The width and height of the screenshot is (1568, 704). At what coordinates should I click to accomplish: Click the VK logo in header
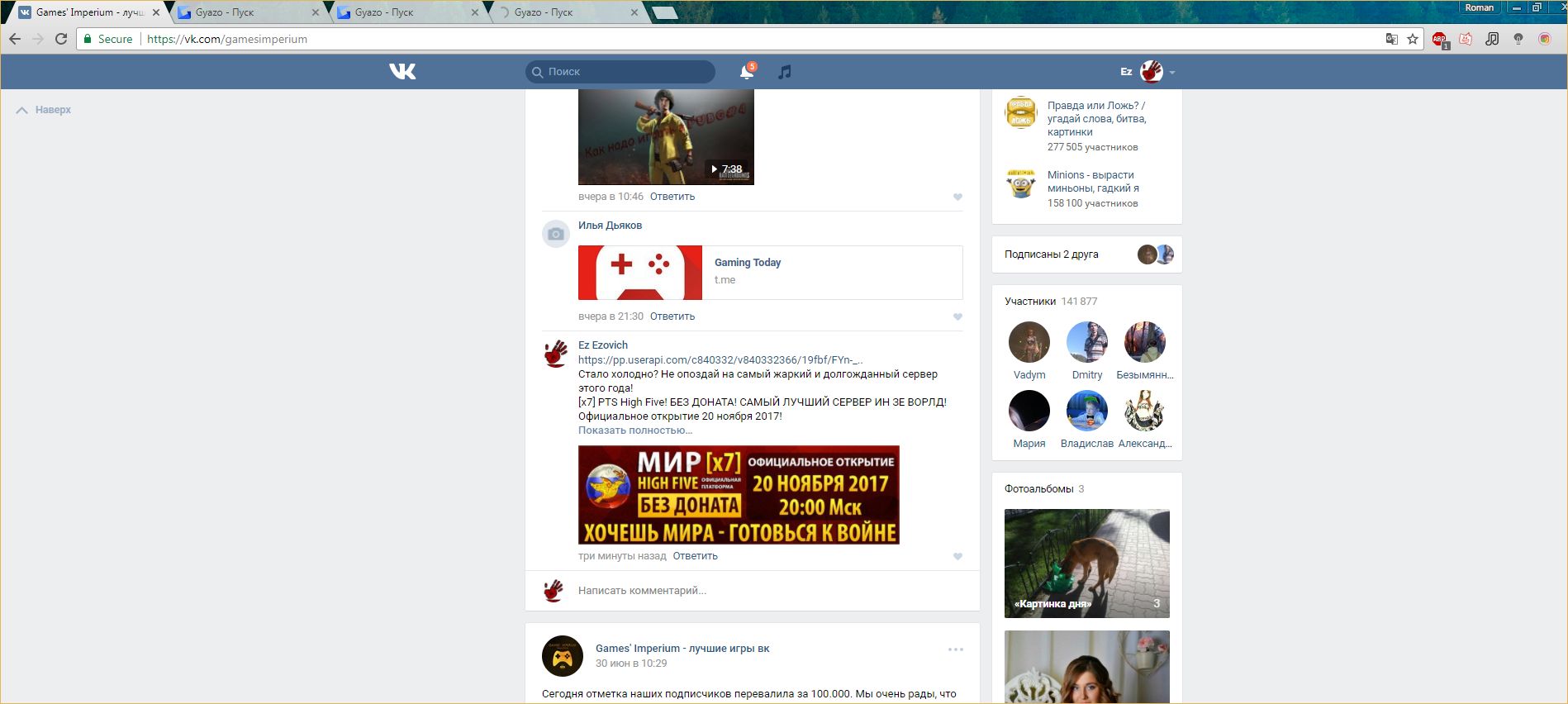(402, 72)
